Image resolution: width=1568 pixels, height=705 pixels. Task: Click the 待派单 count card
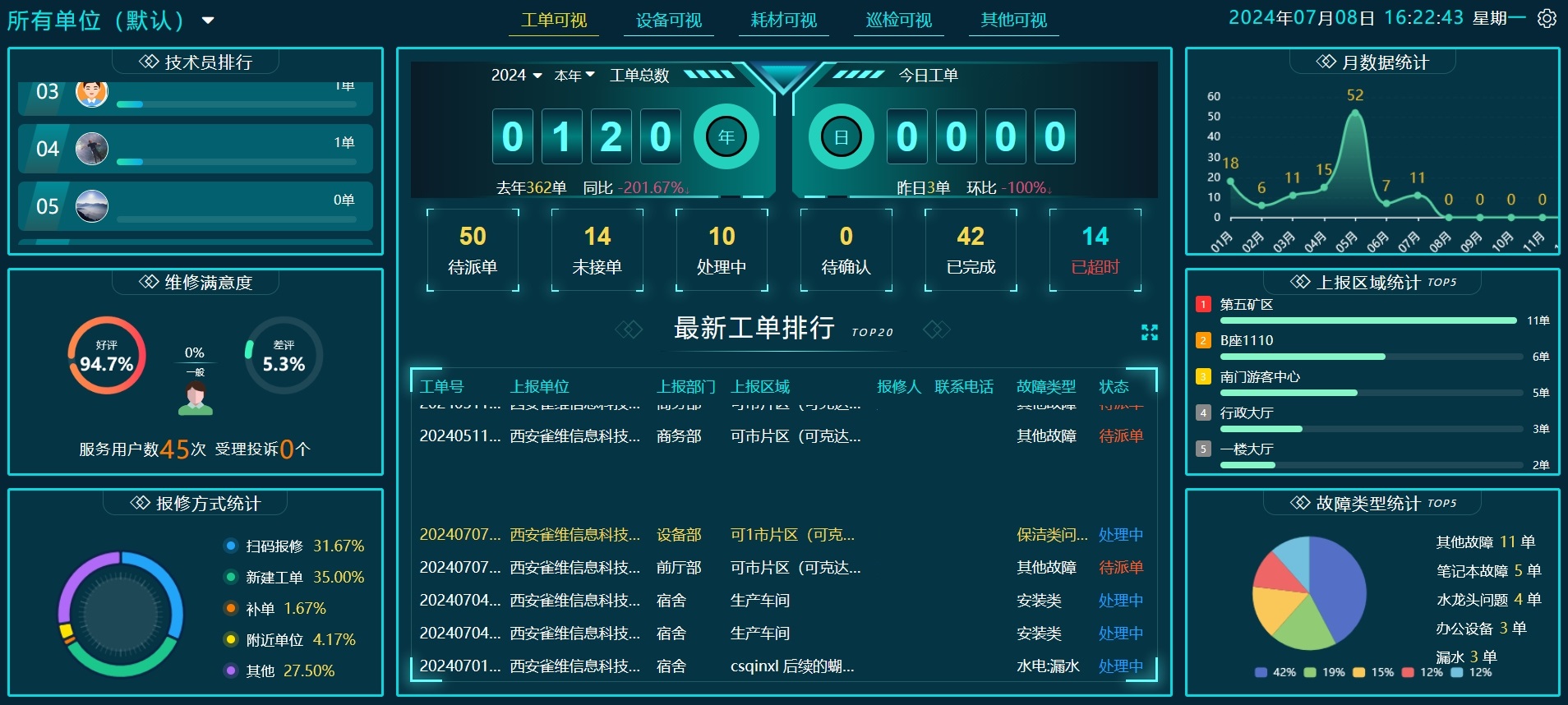click(x=473, y=250)
